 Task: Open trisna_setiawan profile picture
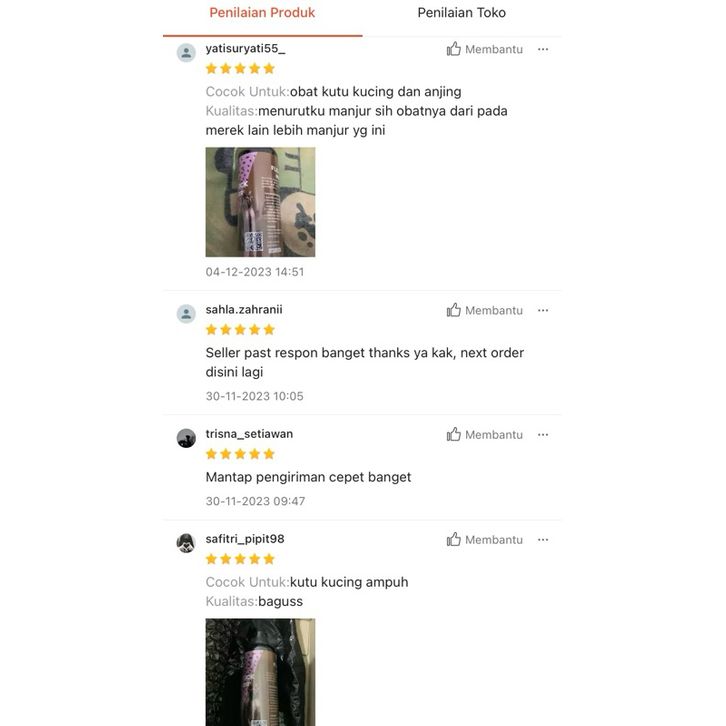coord(186,438)
